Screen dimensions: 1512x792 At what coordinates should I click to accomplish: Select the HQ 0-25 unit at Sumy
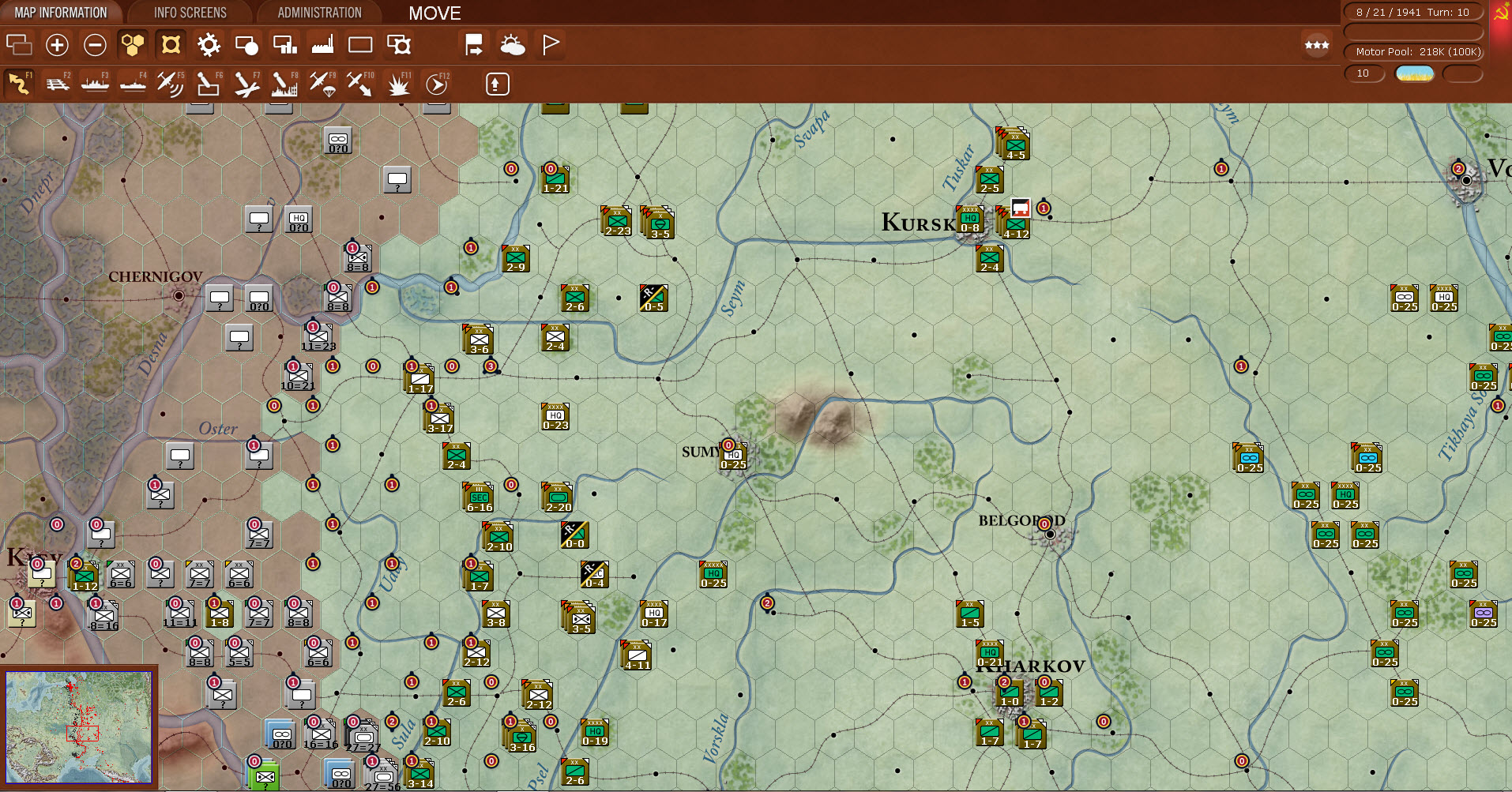pos(733,456)
